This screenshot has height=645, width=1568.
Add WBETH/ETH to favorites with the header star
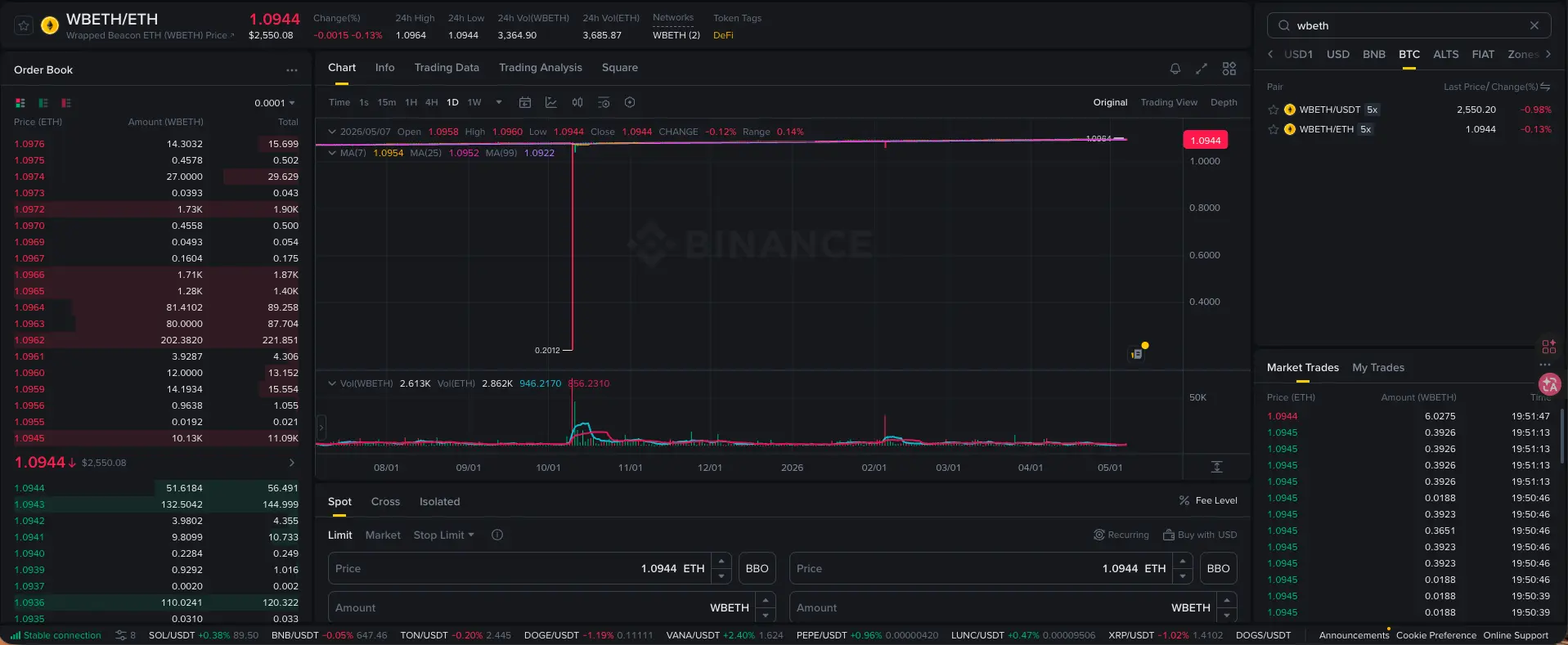point(24,26)
